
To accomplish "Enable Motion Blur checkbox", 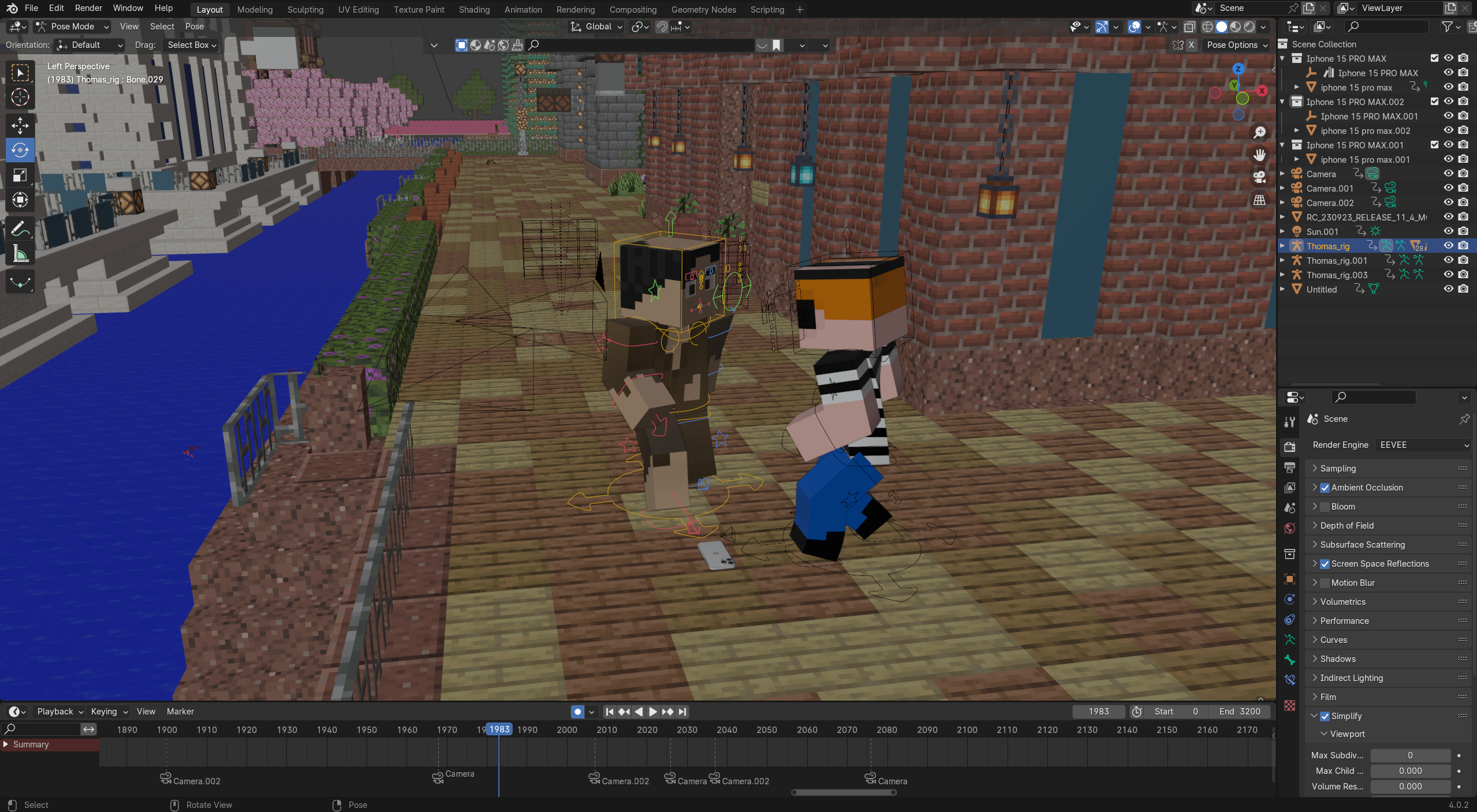I will tap(1325, 583).
